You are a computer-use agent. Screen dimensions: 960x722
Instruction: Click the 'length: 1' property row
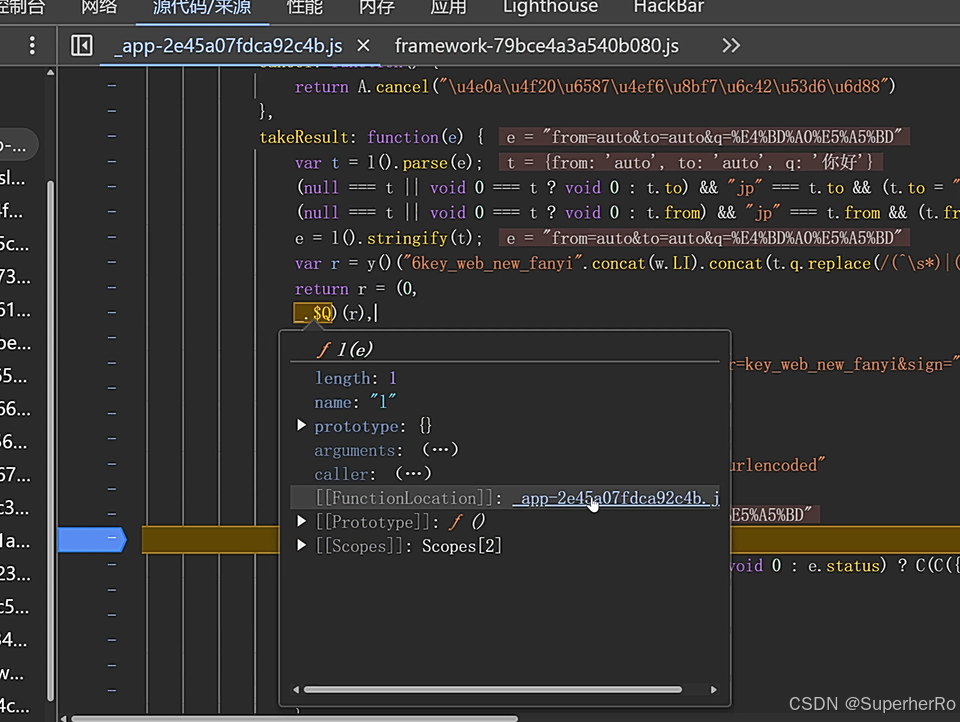[x=356, y=378]
